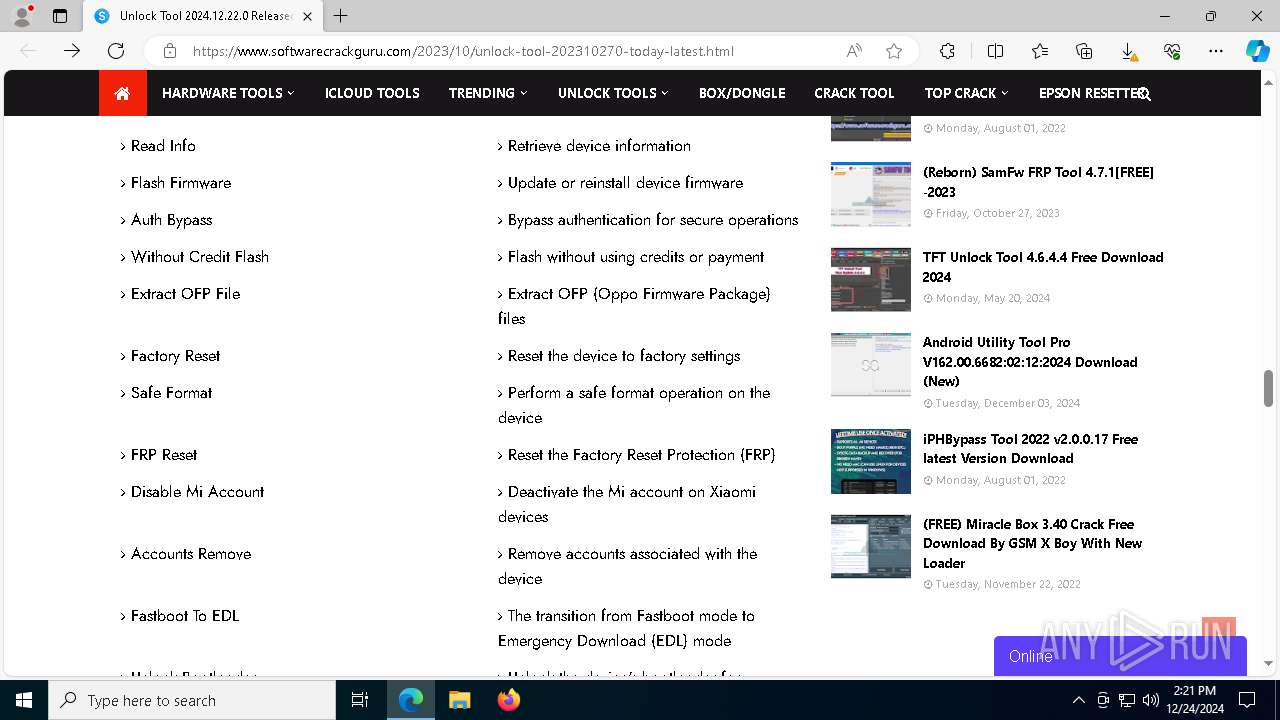Image resolution: width=1280 pixels, height=720 pixels.
Task: Open iPHBypass Tool thumbnail image
Action: 871,461
